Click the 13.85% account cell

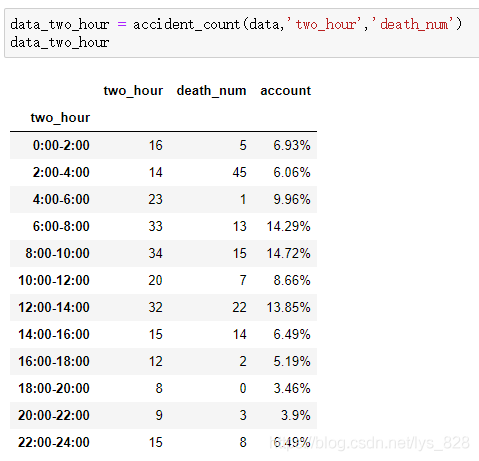coord(288,307)
